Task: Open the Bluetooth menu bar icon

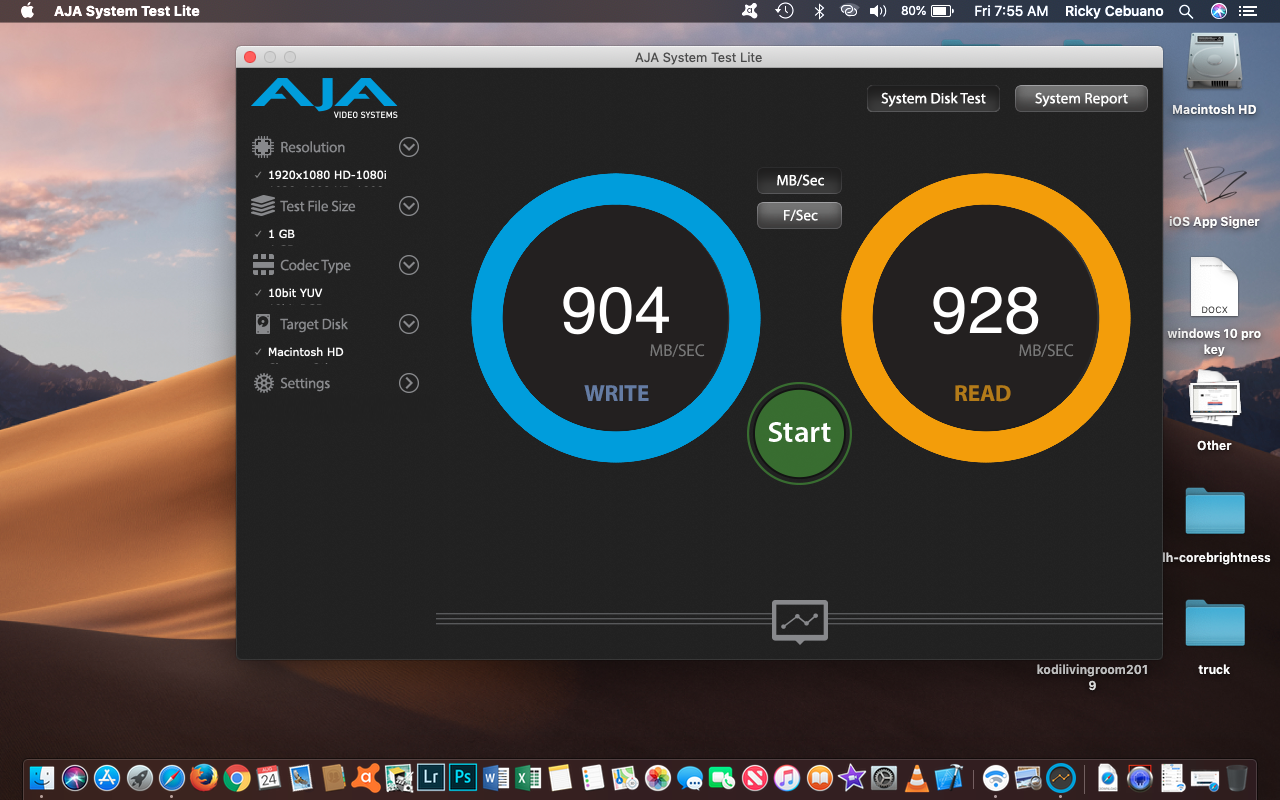Action: click(x=819, y=11)
